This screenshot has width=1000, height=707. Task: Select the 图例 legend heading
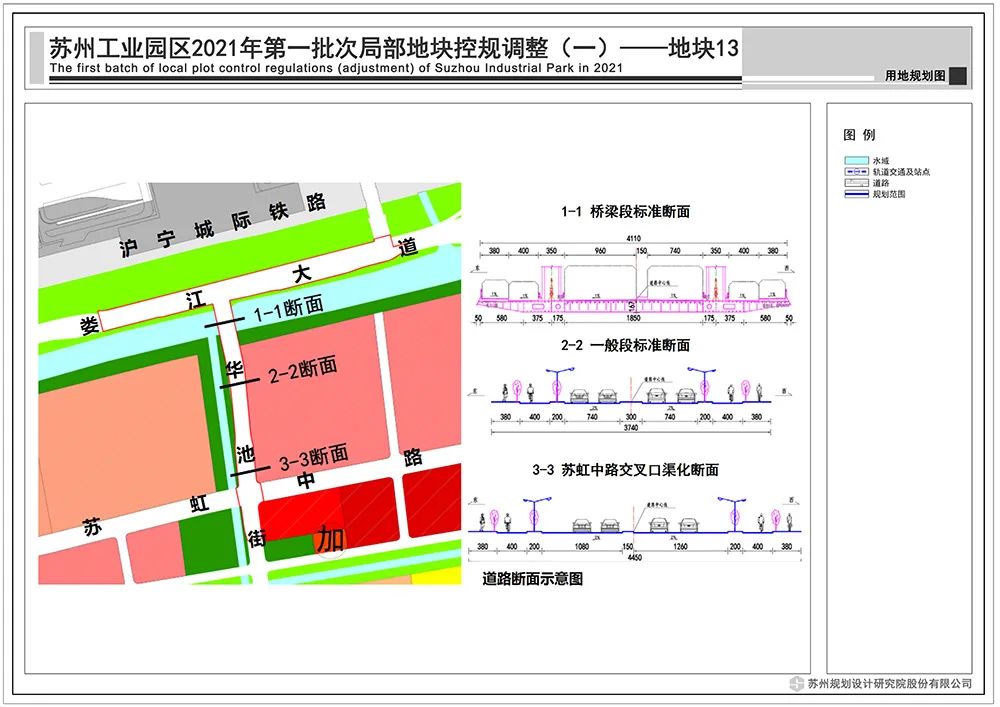(x=859, y=135)
